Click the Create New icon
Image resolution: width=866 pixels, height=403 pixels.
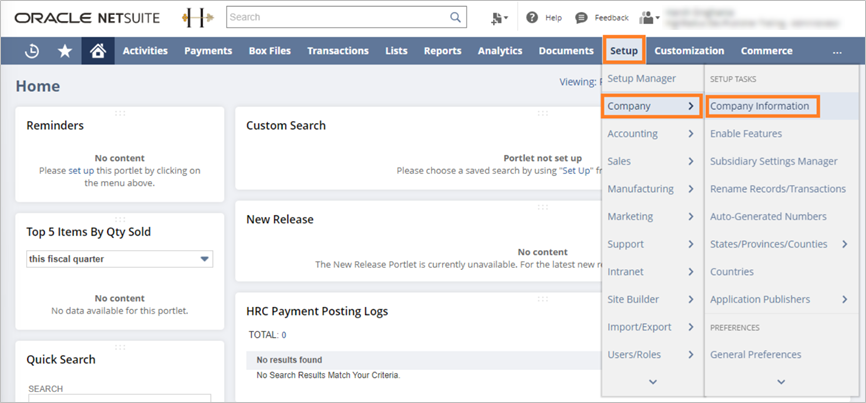(498, 17)
